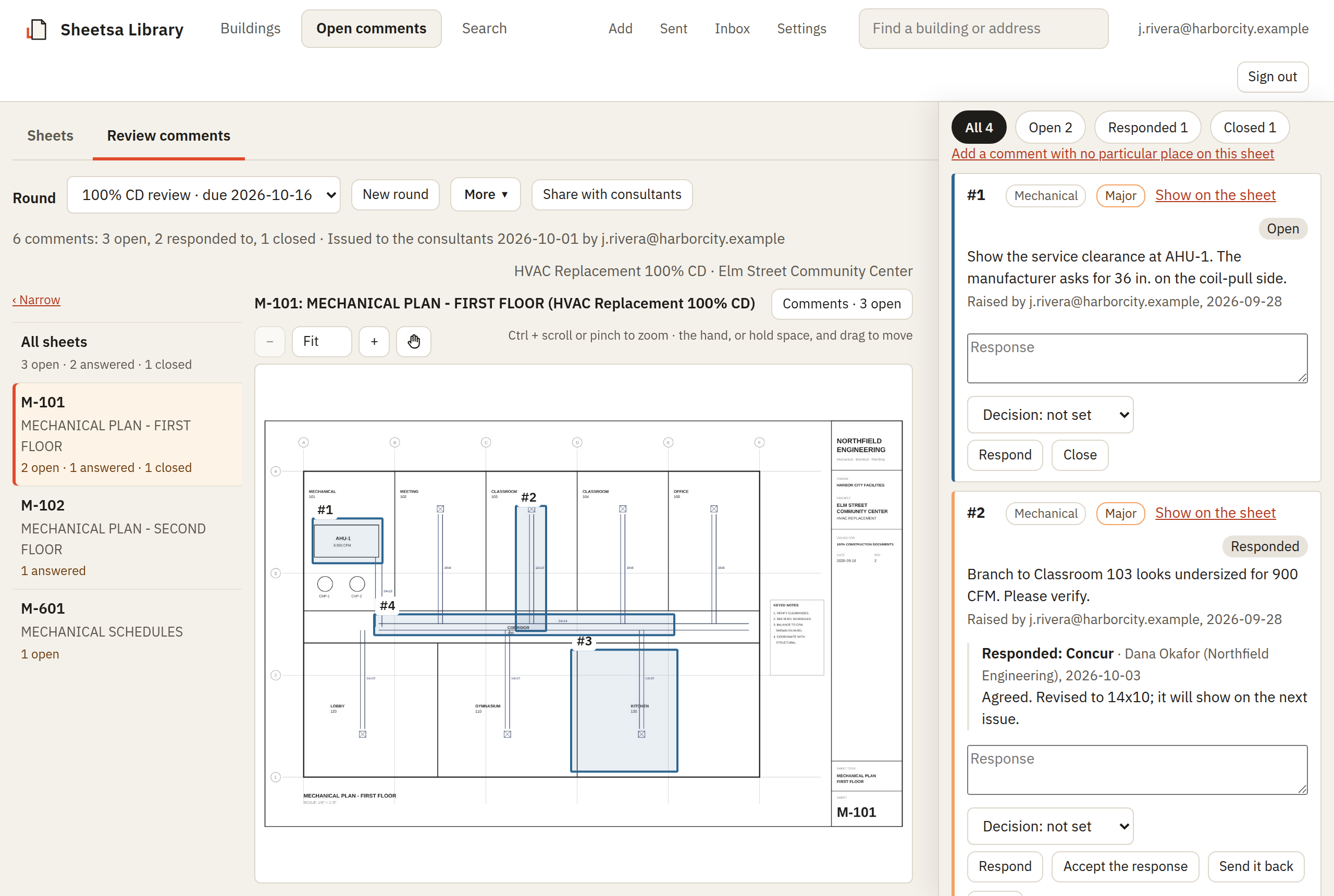Click the New round button
The width and height of the screenshot is (1334, 896).
click(x=395, y=194)
